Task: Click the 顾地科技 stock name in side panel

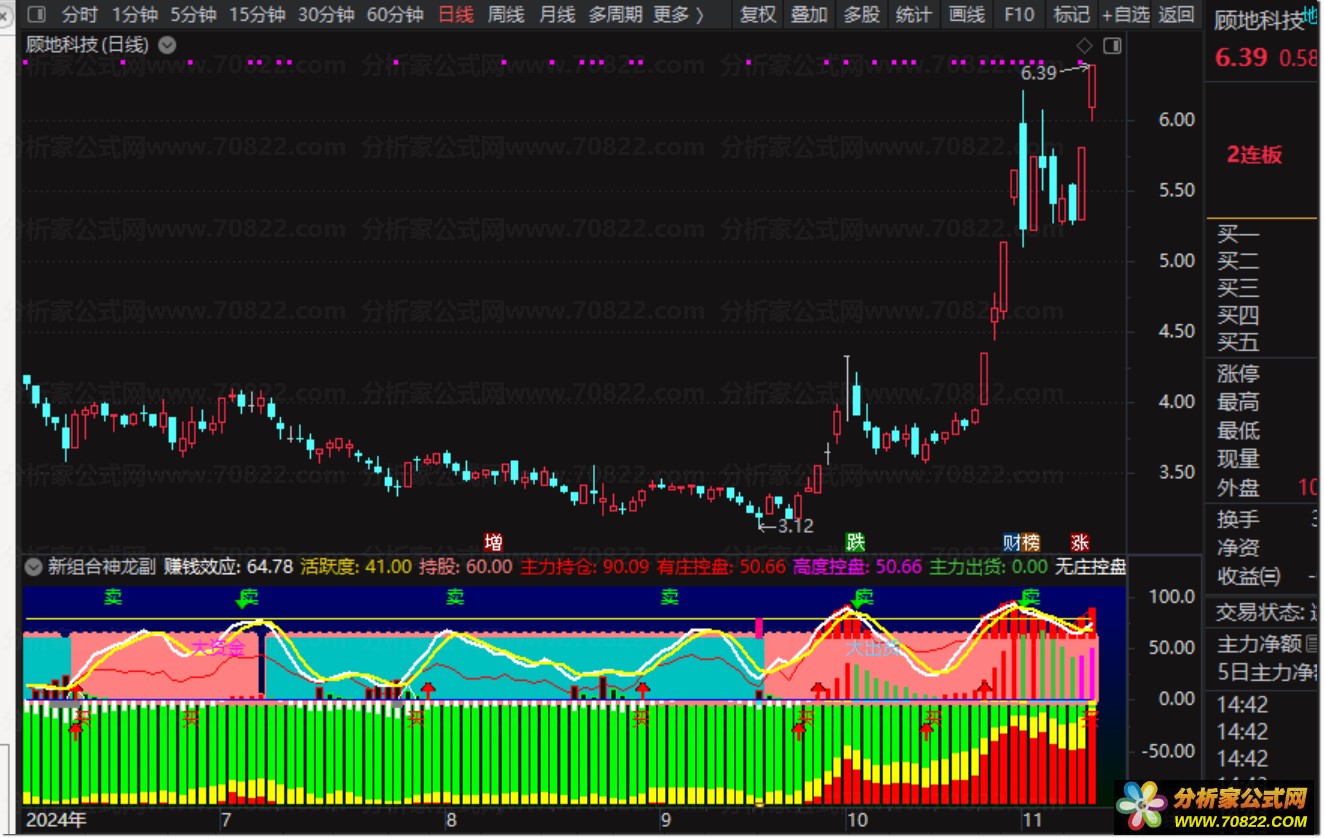Action: [1258, 20]
